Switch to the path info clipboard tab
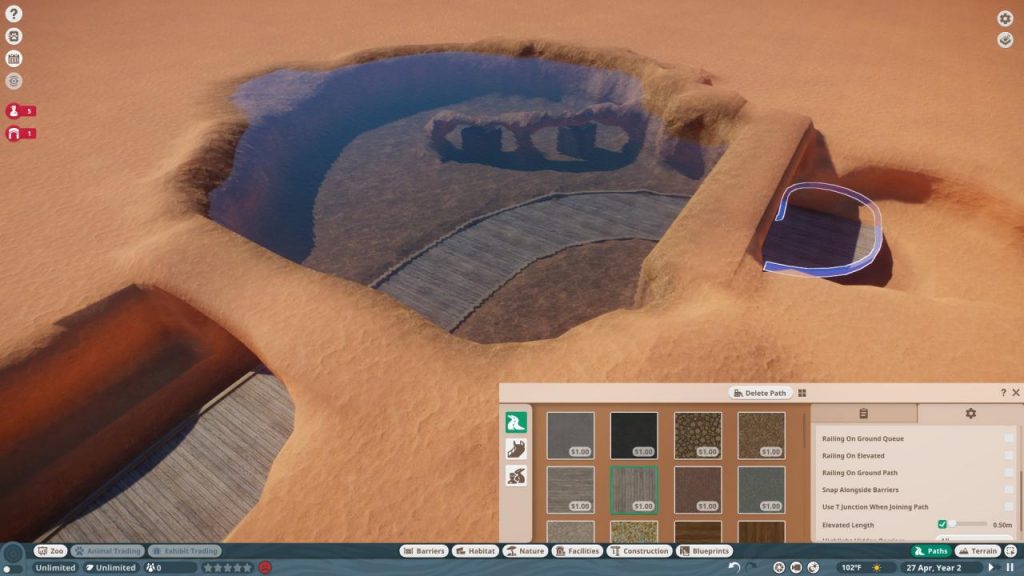This screenshot has height=576, width=1024. pyautogui.click(x=864, y=413)
